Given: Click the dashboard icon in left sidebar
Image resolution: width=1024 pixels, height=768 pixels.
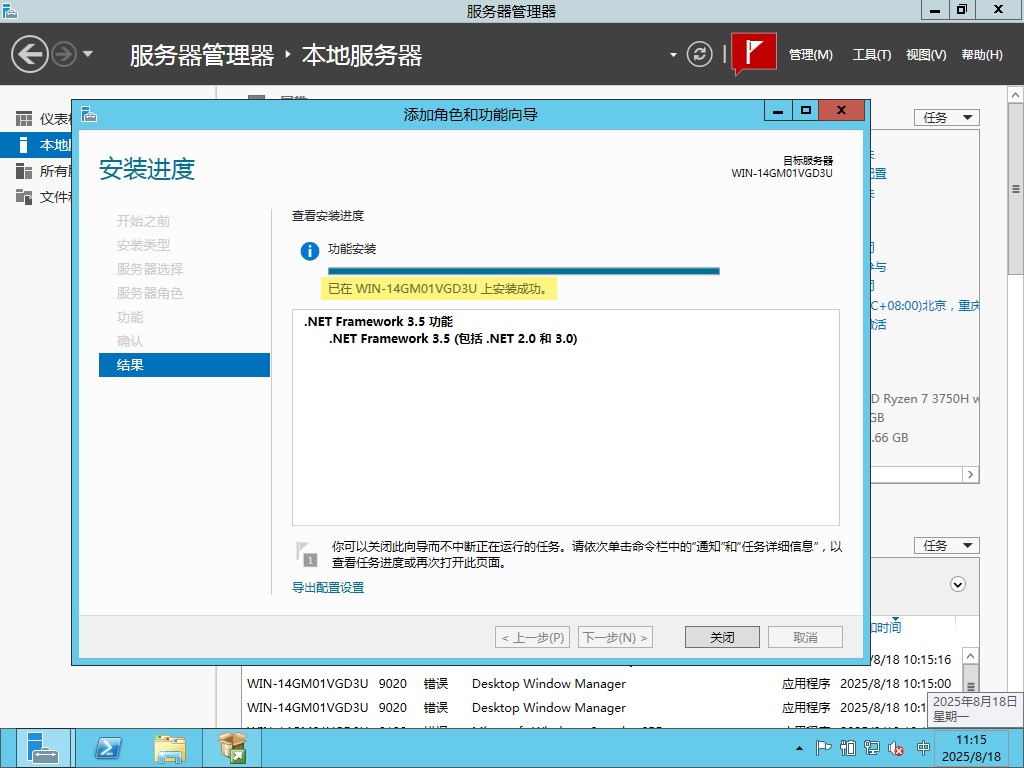Looking at the screenshot, I should point(24,119).
